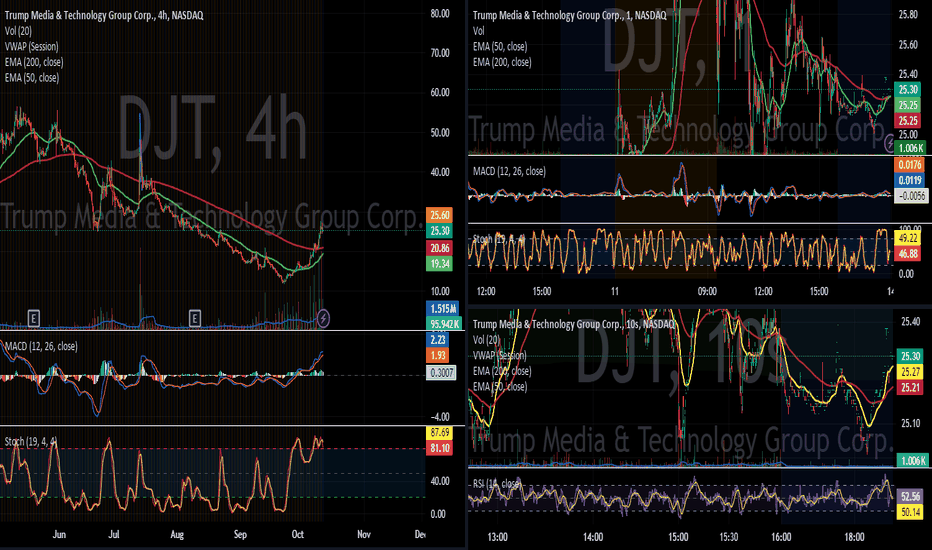The width and height of the screenshot is (932, 550).
Task: Click EMA (50, close) legend in 10s chart
Action: 500,386
